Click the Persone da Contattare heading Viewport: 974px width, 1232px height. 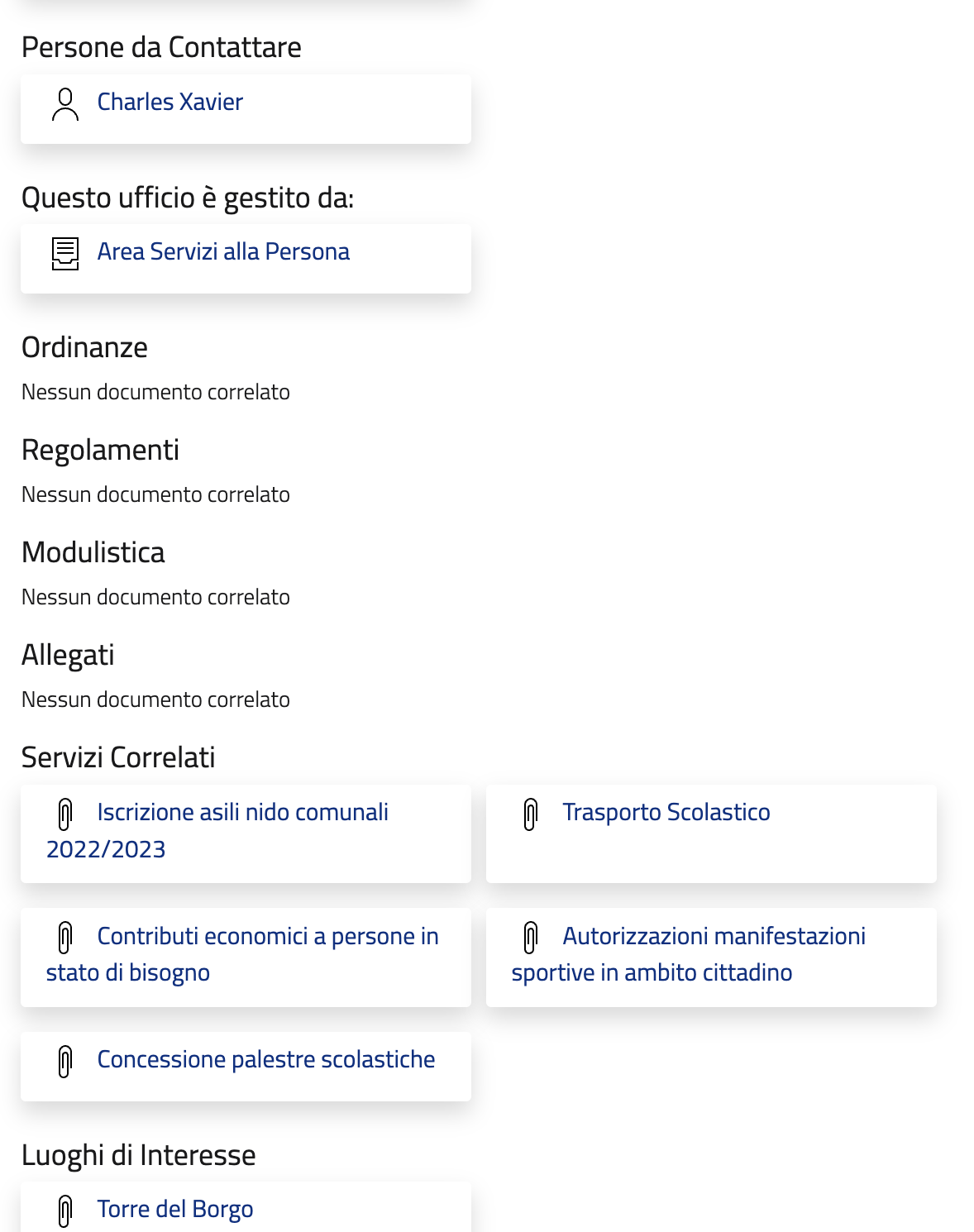tap(161, 48)
